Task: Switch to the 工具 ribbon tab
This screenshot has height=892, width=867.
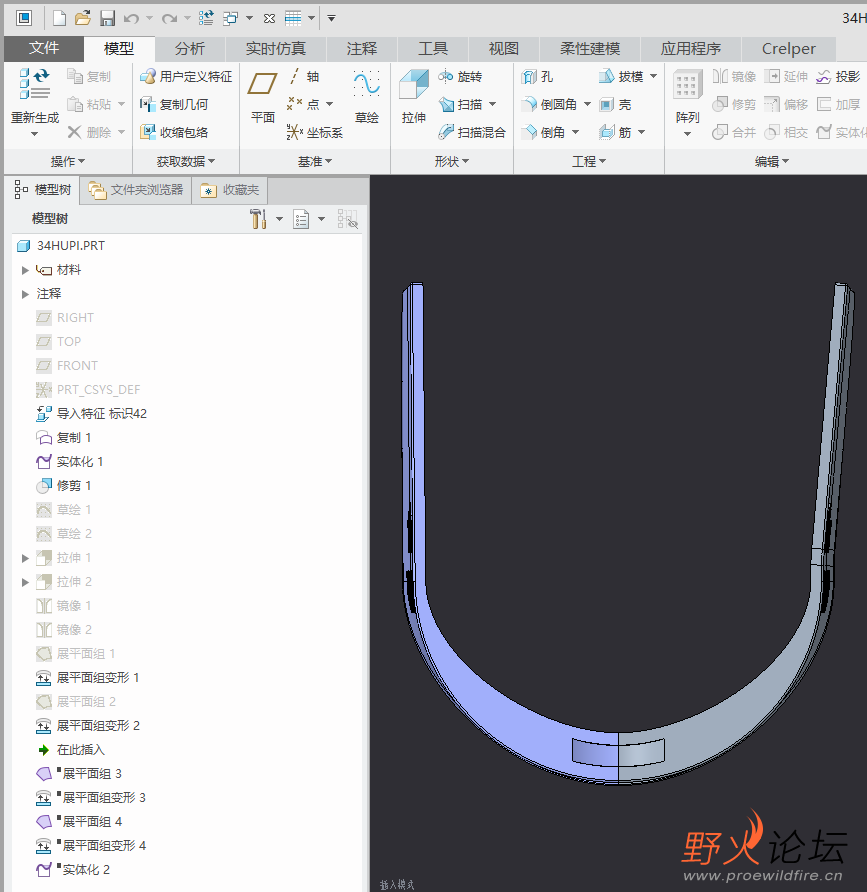Action: tap(433, 49)
